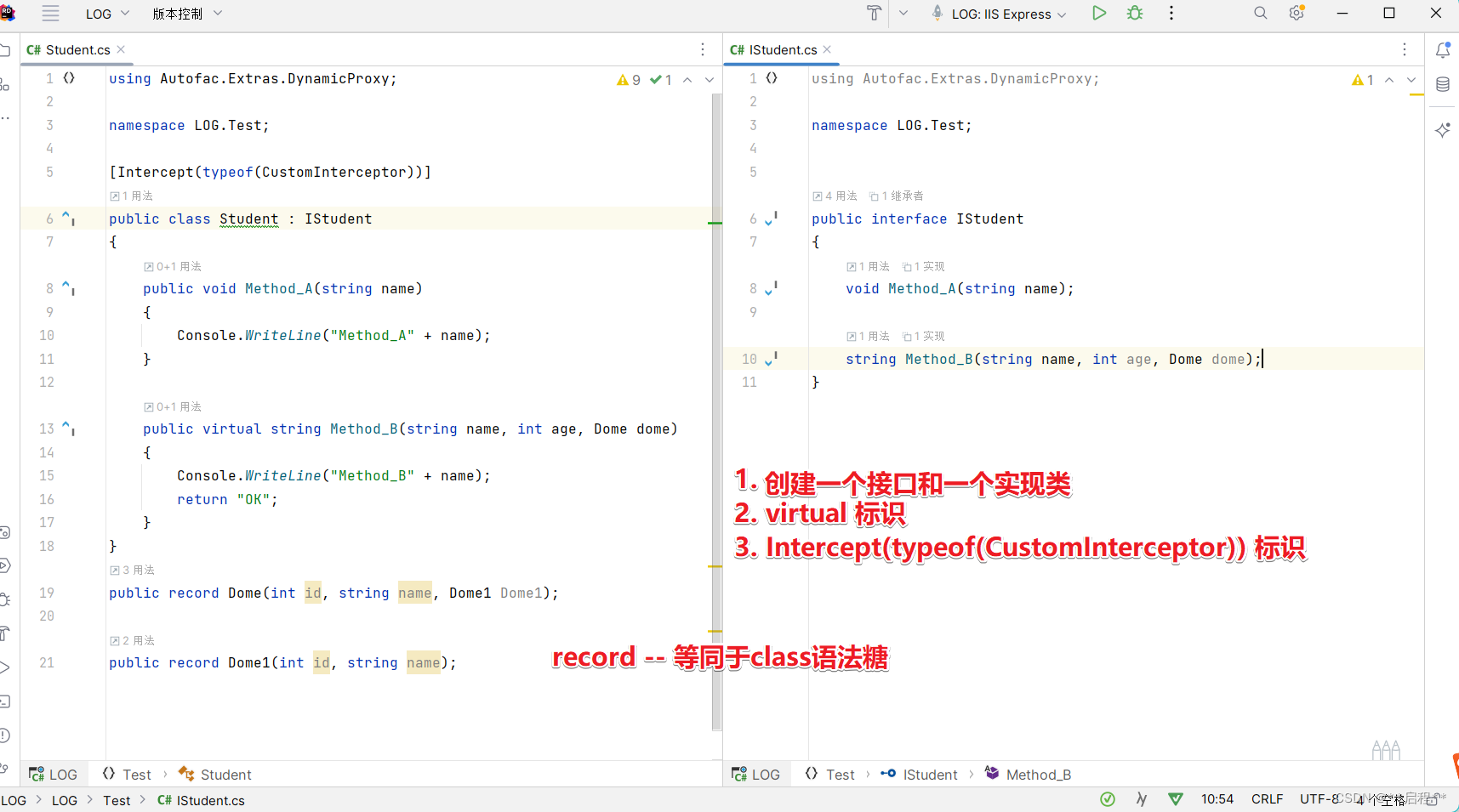Click the '0+1 用法' lens above Student Method_A
1459x812 pixels.
point(173,266)
